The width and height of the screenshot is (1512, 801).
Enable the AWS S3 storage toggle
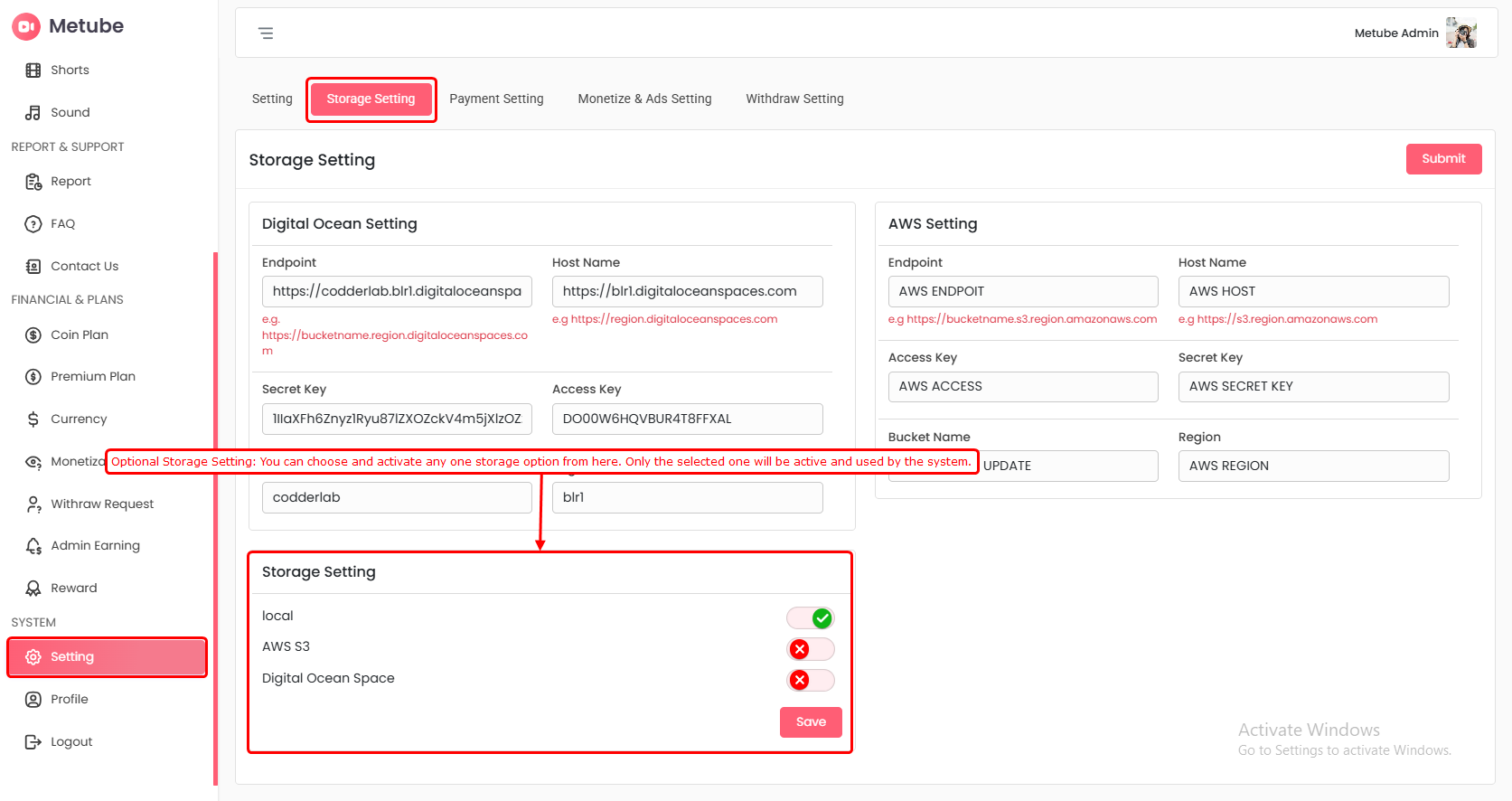point(810,649)
